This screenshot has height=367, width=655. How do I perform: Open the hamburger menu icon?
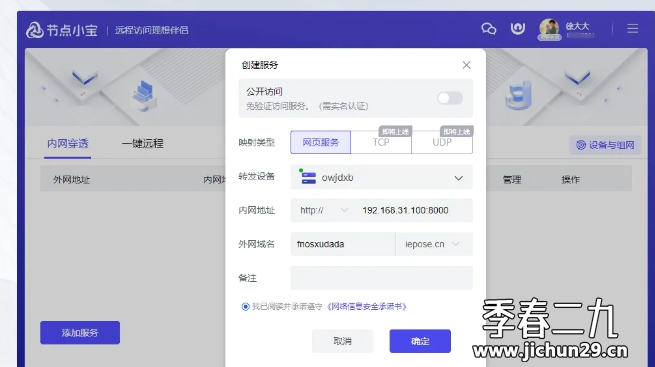[x=632, y=28]
